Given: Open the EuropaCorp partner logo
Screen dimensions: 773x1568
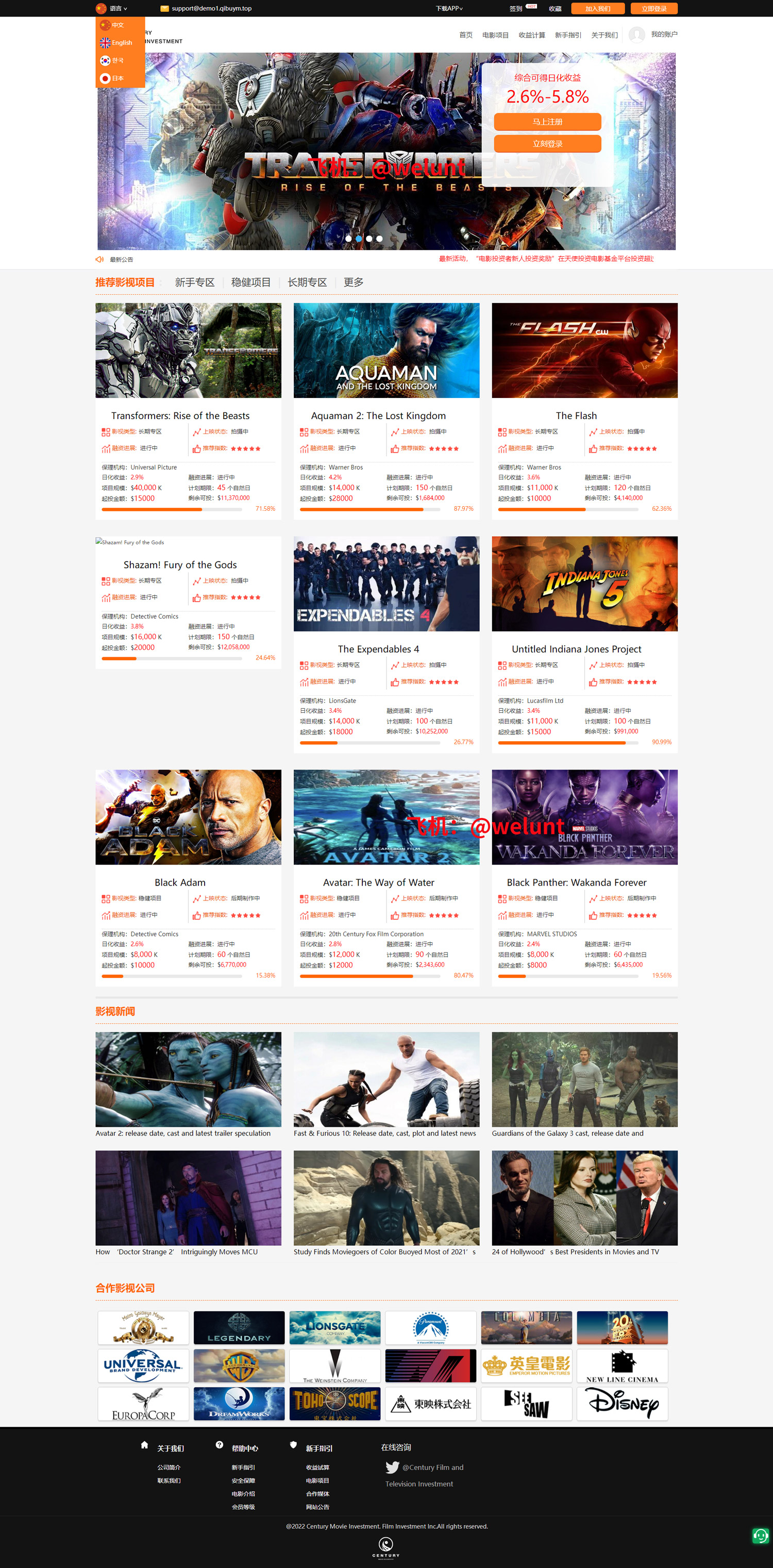Looking at the screenshot, I should (x=143, y=1404).
